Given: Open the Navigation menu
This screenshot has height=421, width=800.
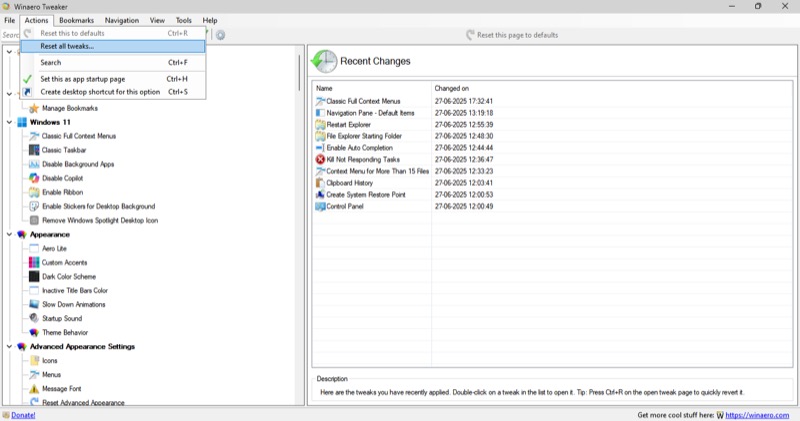Looking at the screenshot, I should click(x=122, y=20).
